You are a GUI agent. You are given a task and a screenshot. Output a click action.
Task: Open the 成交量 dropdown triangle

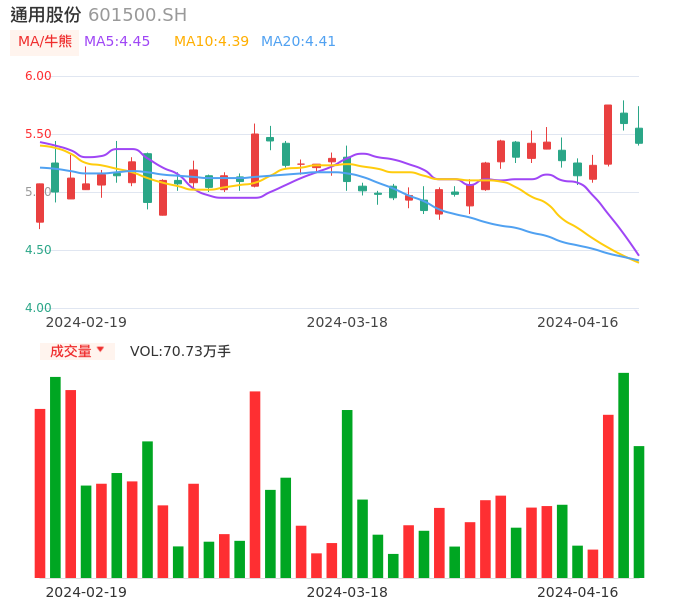100,350
